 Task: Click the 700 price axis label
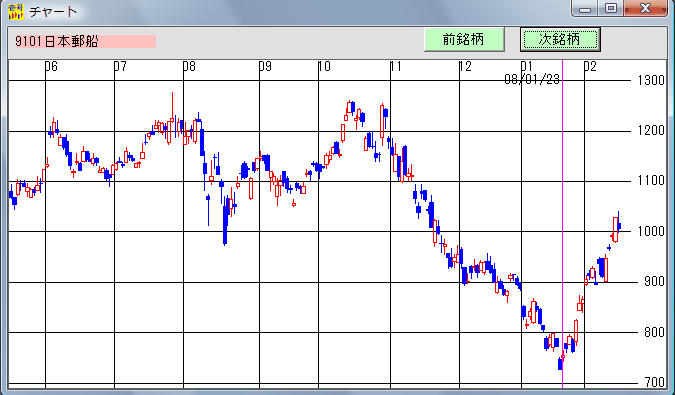coord(654,382)
